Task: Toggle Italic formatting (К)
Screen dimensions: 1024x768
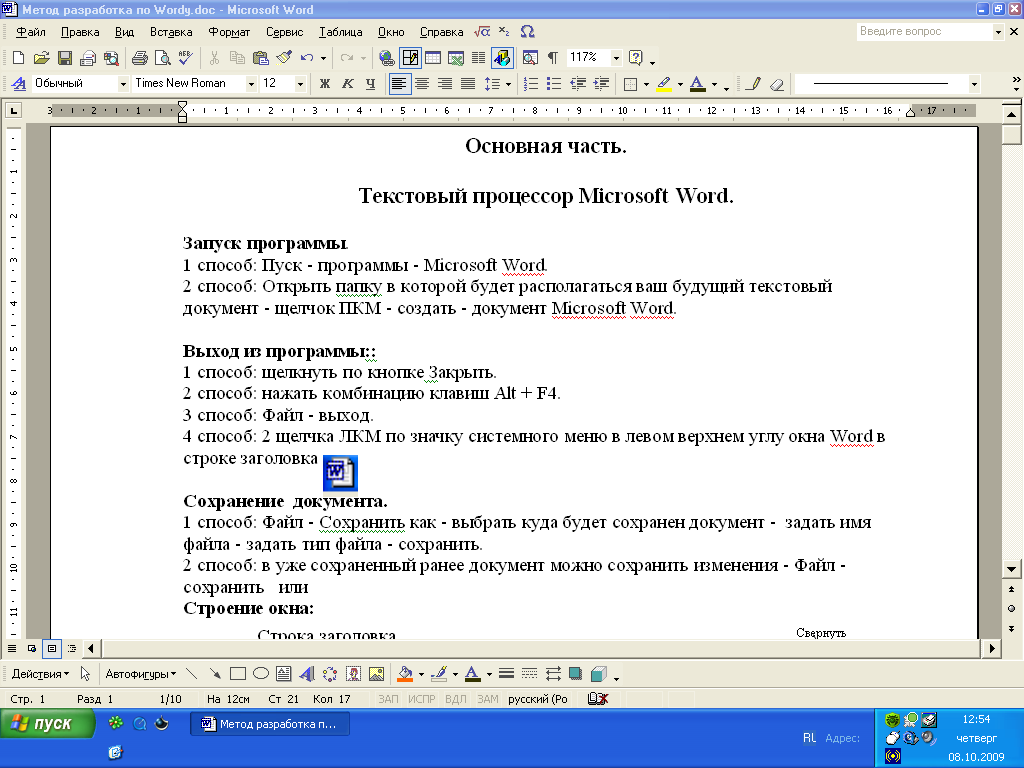Action: [347, 84]
